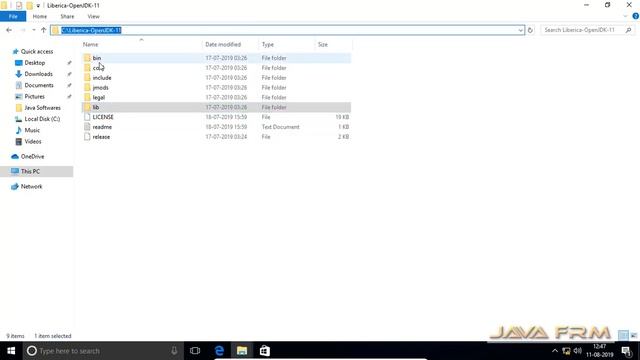Screen dimensions: 640x360
Task: Select the conf folder row
Action: pos(216,68)
